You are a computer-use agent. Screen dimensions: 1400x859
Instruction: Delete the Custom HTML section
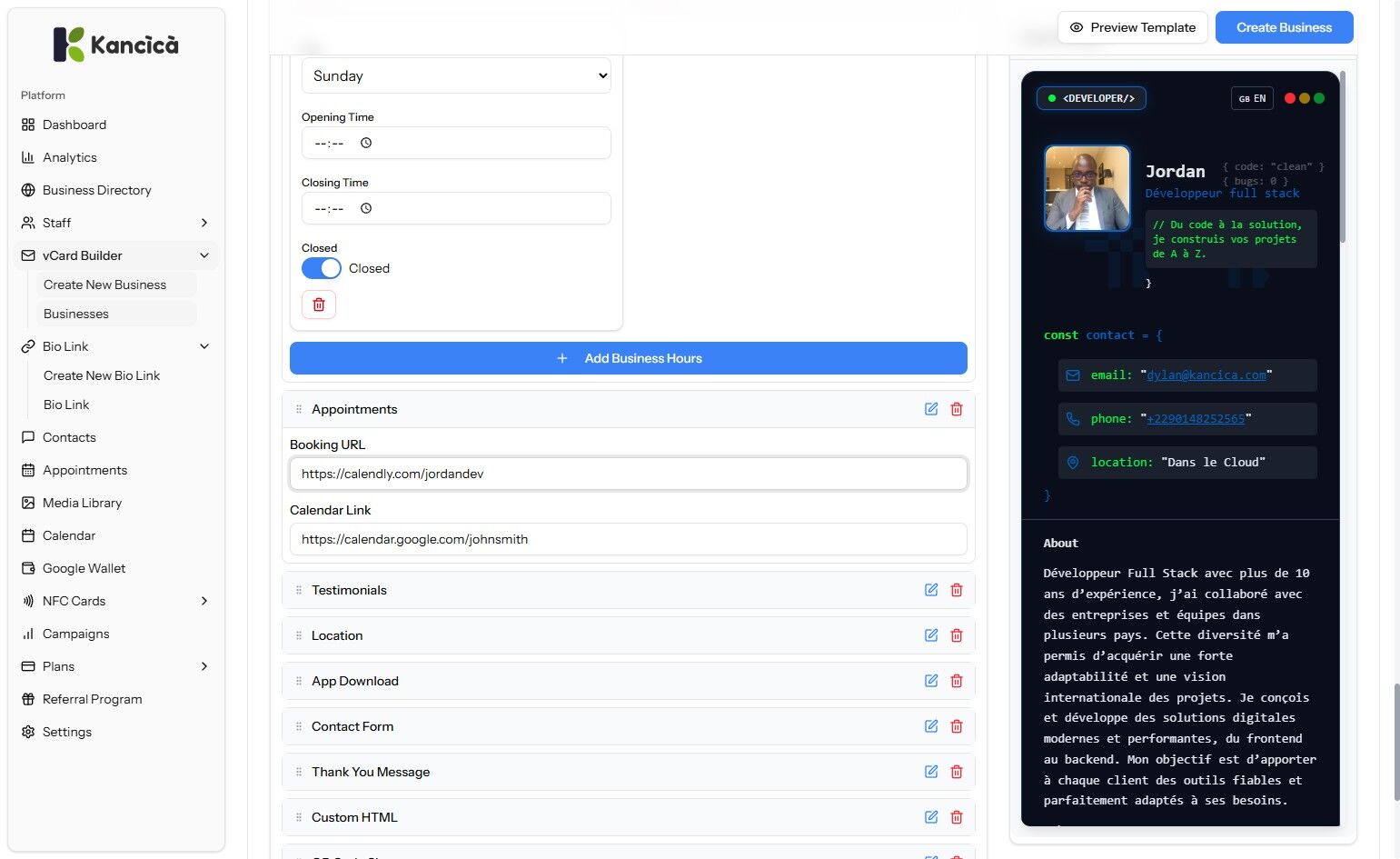click(957, 817)
